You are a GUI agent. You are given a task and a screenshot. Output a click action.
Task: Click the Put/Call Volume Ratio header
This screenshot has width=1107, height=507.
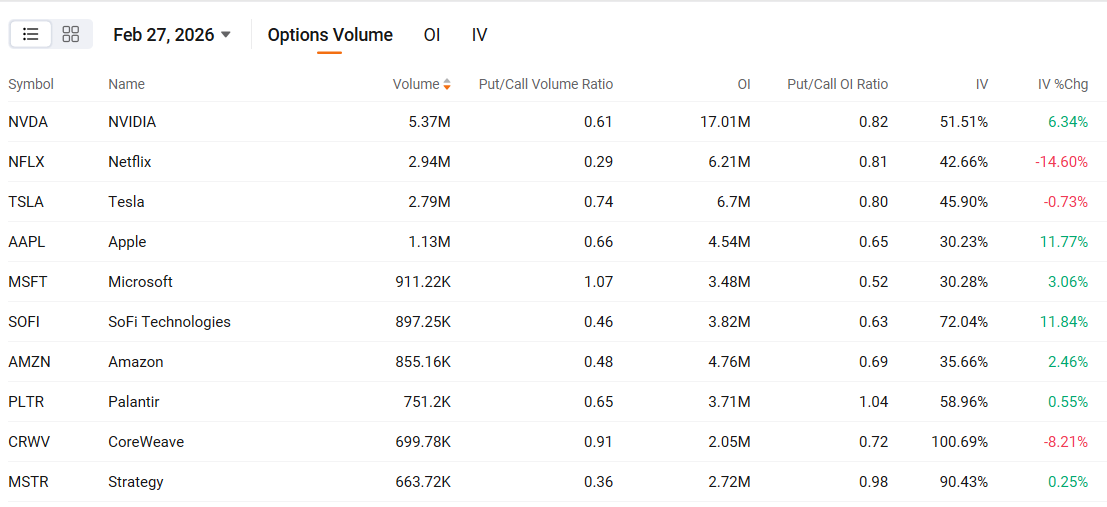(x=546, y=84)
